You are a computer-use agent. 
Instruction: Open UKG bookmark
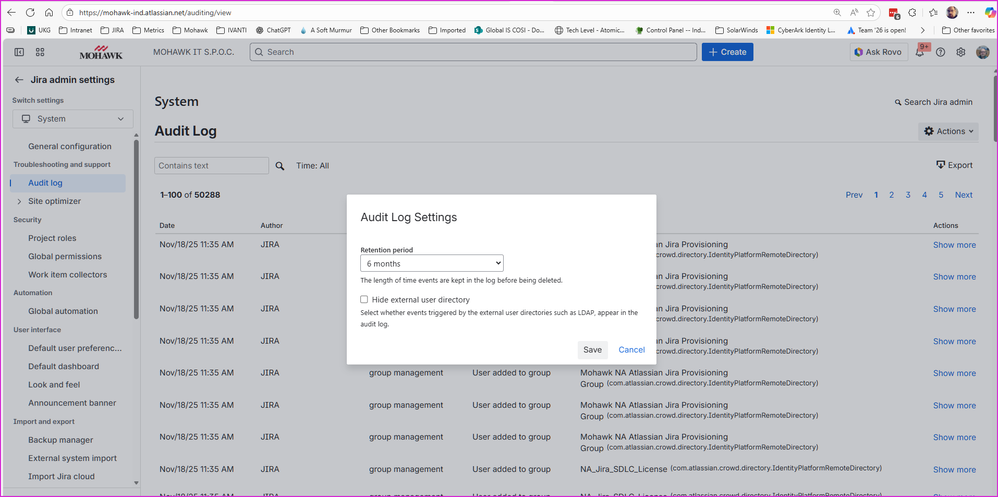pos(39,30)
